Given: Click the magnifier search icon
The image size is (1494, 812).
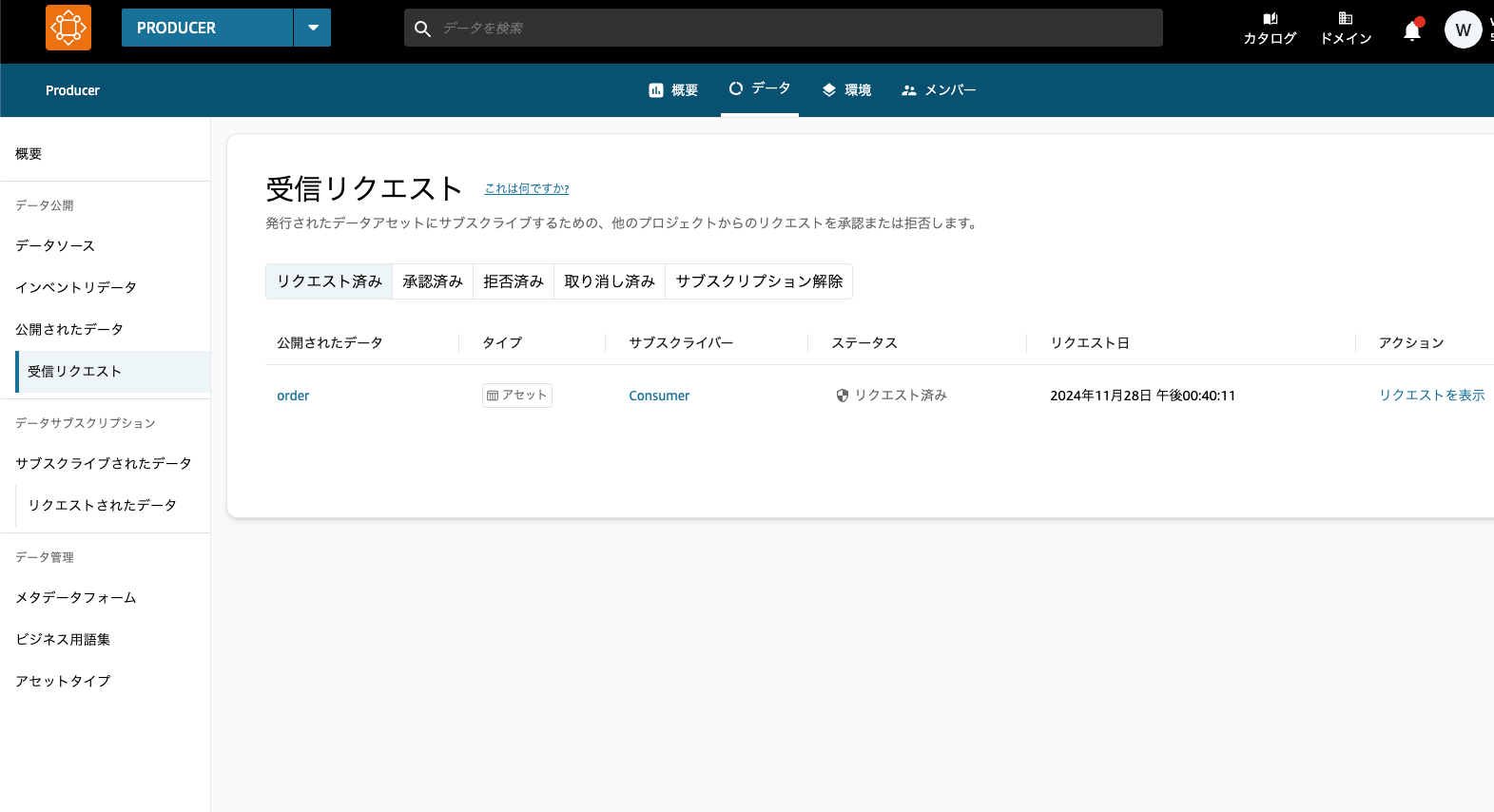Looking at the screenshot, I should [423, 29].
